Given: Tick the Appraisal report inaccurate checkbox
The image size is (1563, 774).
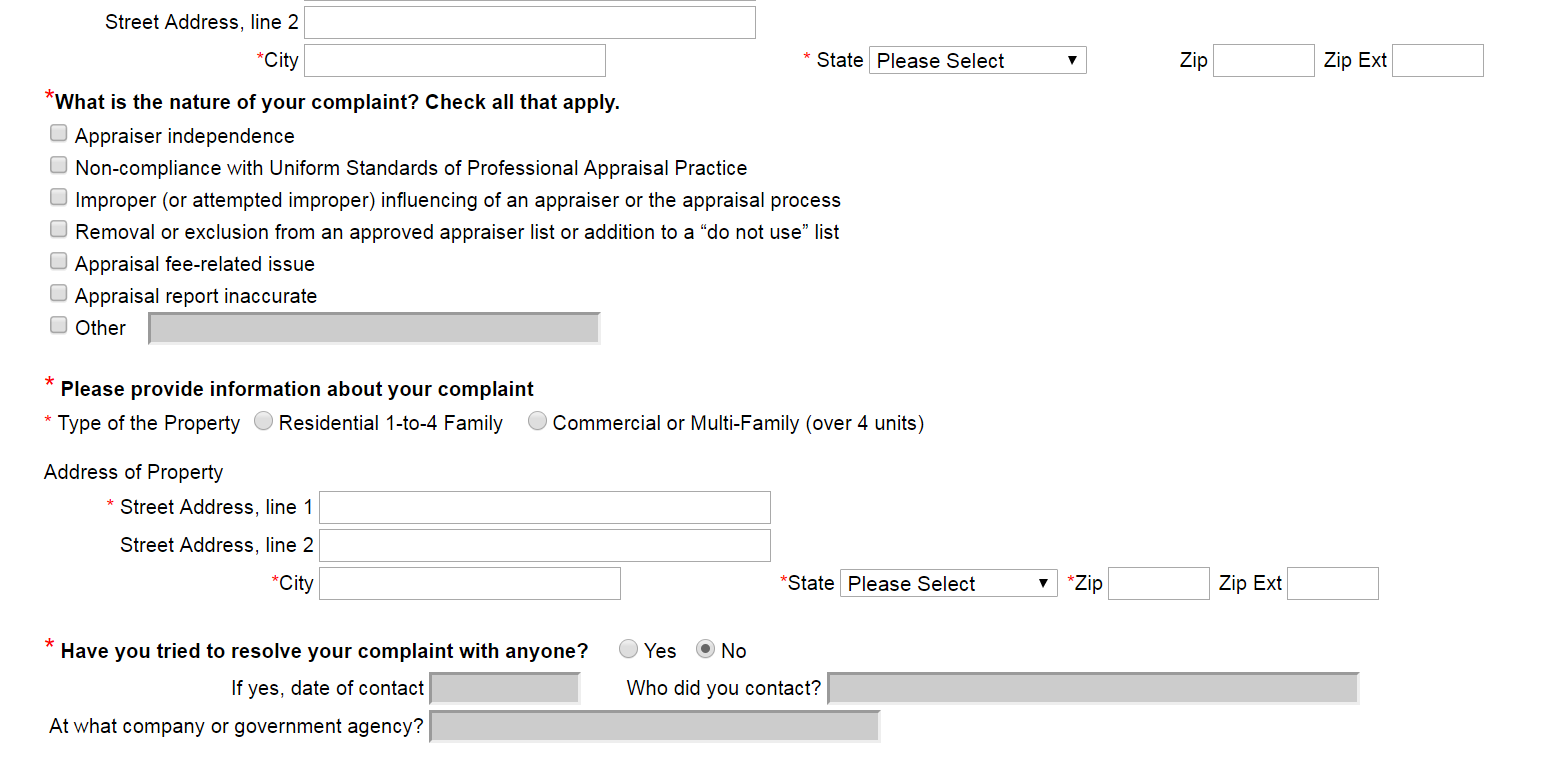Looking at the screenshot, I should point(59,294).
